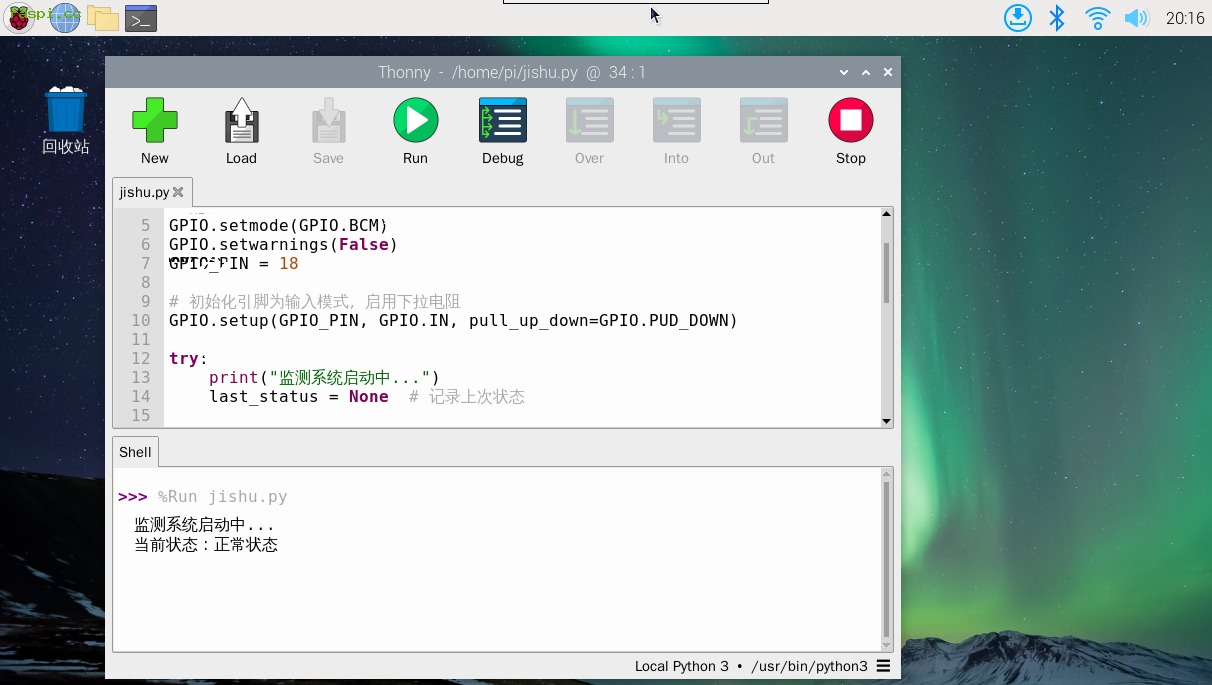
Task: Switch to the Shell tab
Action: click(x=135, y=452)
